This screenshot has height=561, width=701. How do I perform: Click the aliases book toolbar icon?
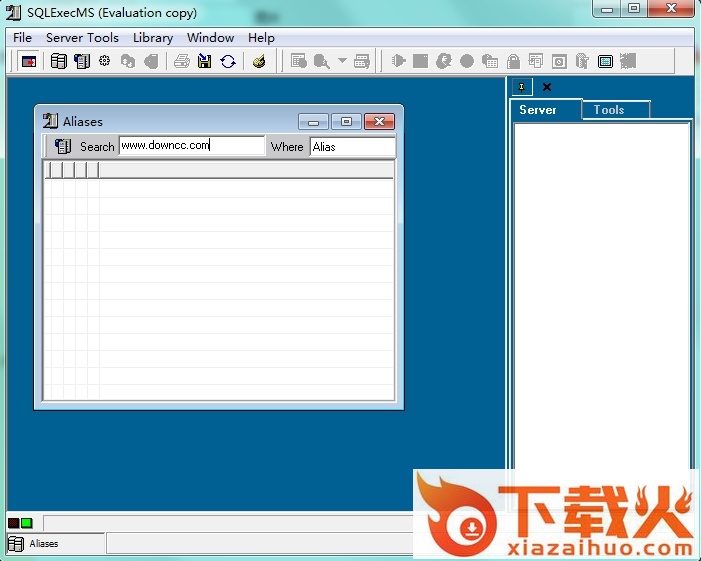(x=82, y=61)
